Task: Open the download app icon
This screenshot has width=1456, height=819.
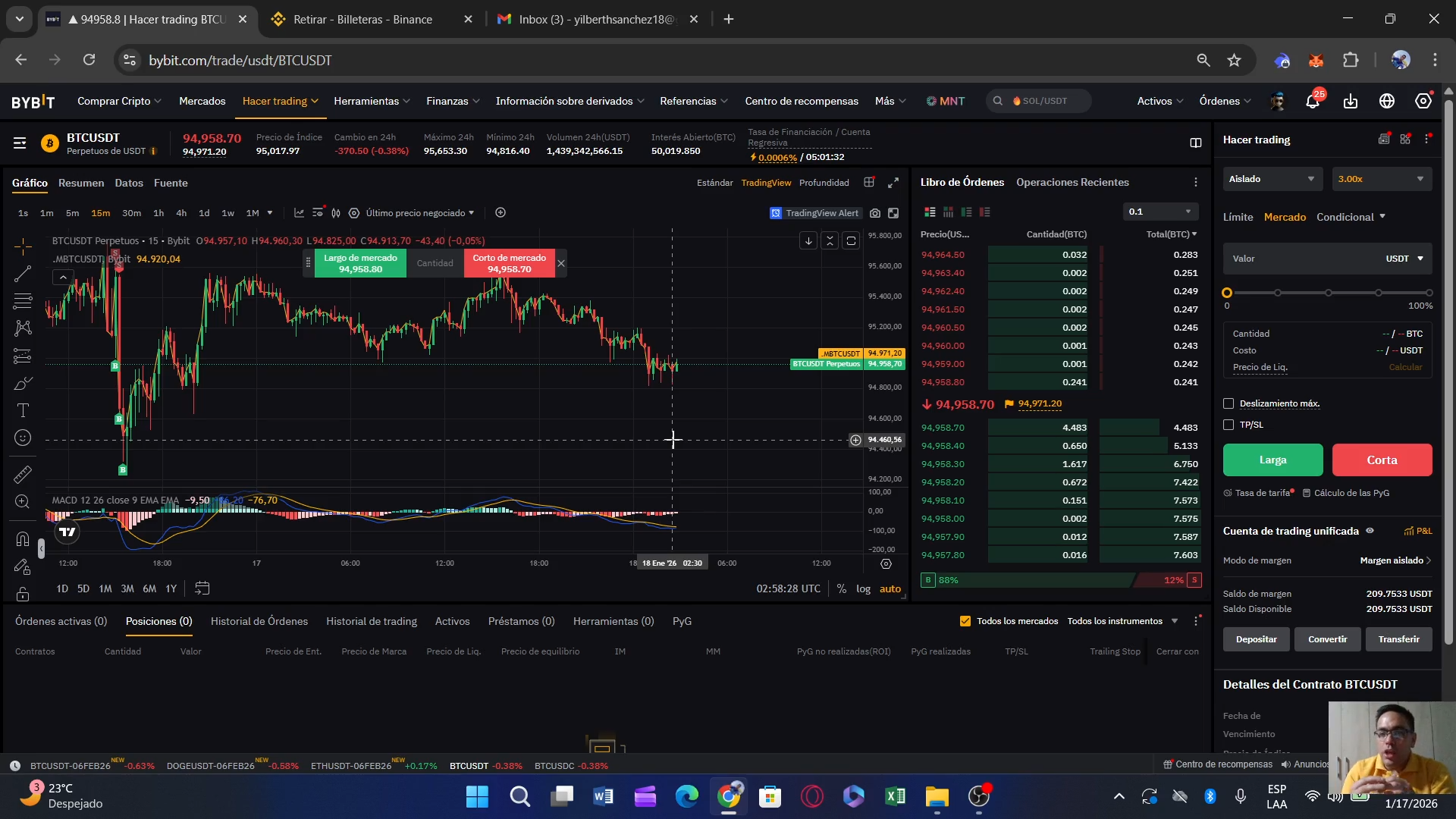Action: [x=1351, y=101]
